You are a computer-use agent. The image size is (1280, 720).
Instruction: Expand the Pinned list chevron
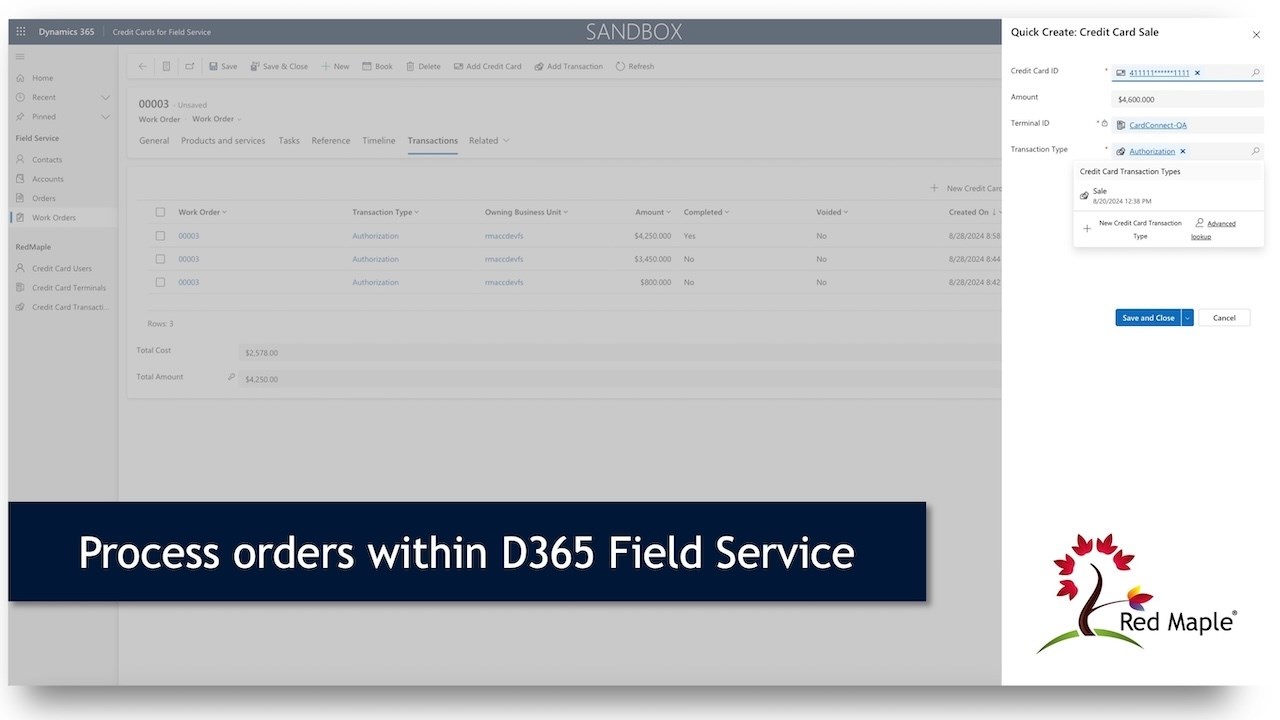[x=105, y=116]
